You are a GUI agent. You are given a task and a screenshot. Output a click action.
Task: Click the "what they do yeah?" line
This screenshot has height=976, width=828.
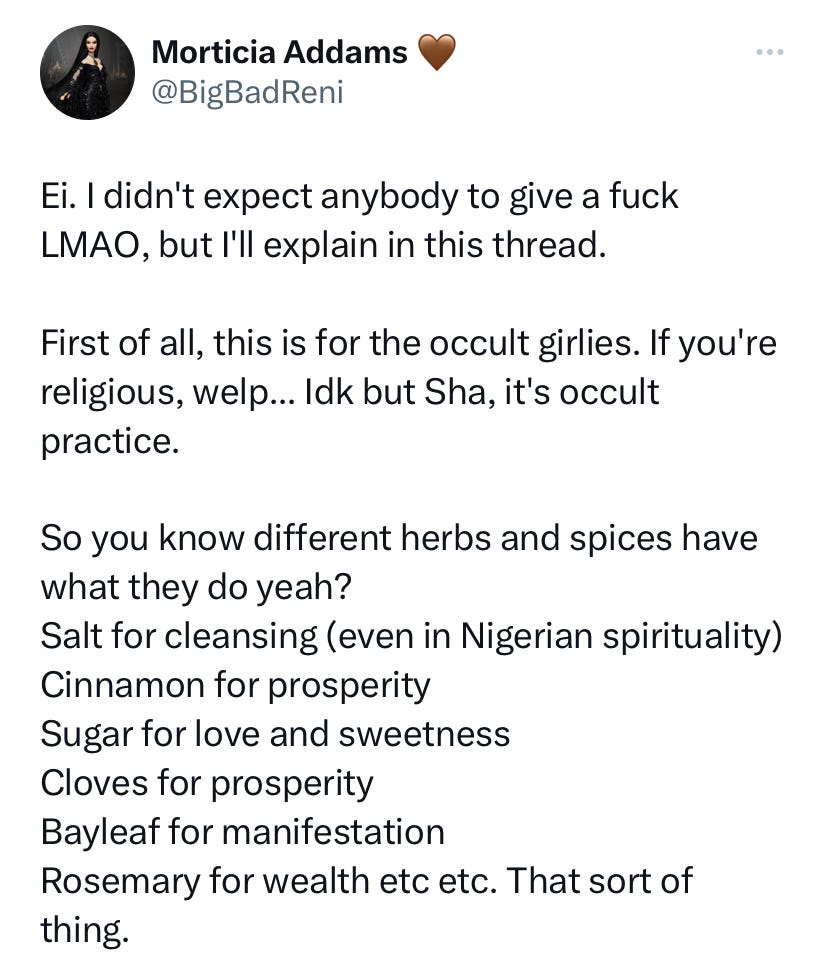(x=196, y=588)
